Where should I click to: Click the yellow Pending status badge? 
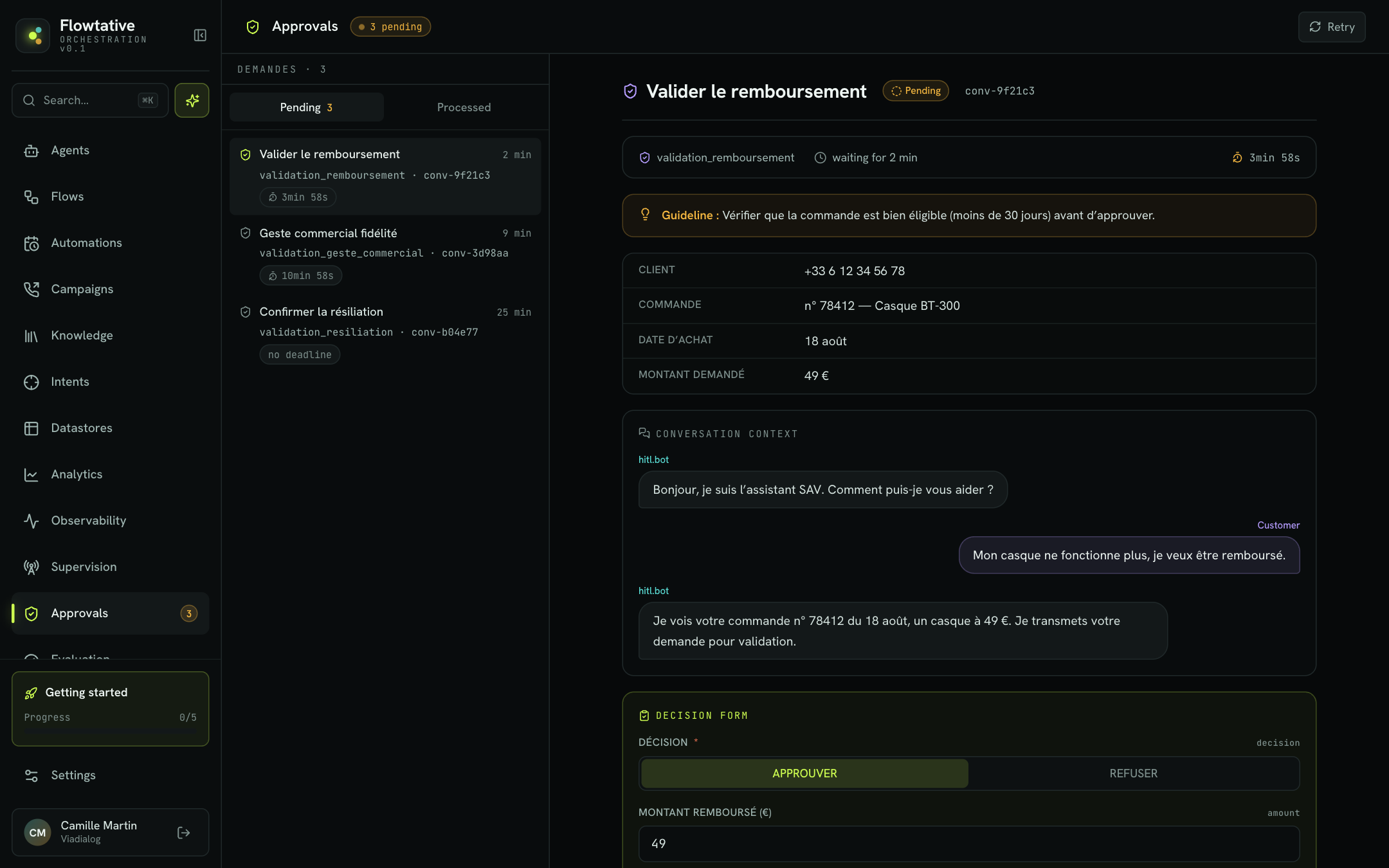tap(915, 91)
